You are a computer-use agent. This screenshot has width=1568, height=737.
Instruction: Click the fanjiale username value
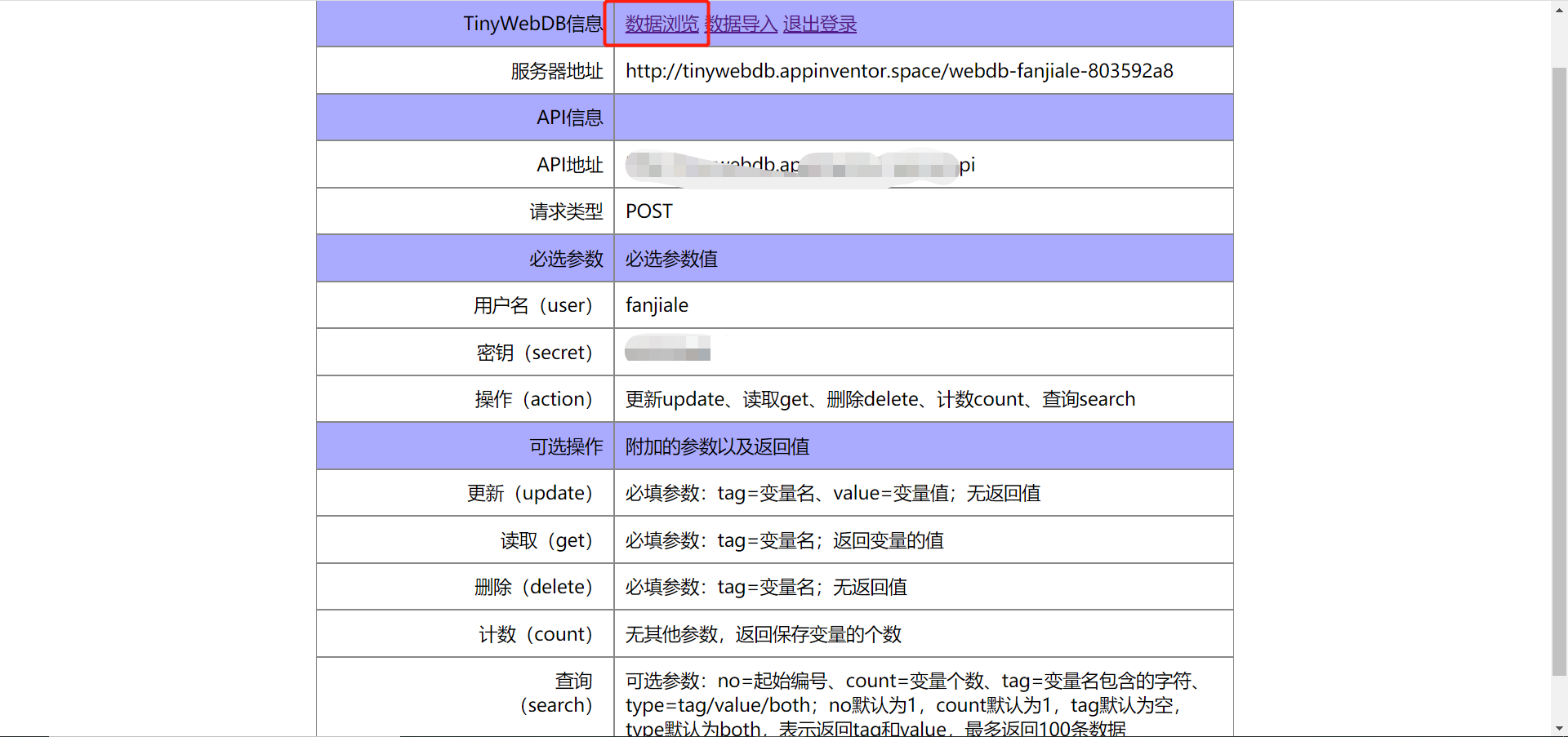tap(657, 305)
